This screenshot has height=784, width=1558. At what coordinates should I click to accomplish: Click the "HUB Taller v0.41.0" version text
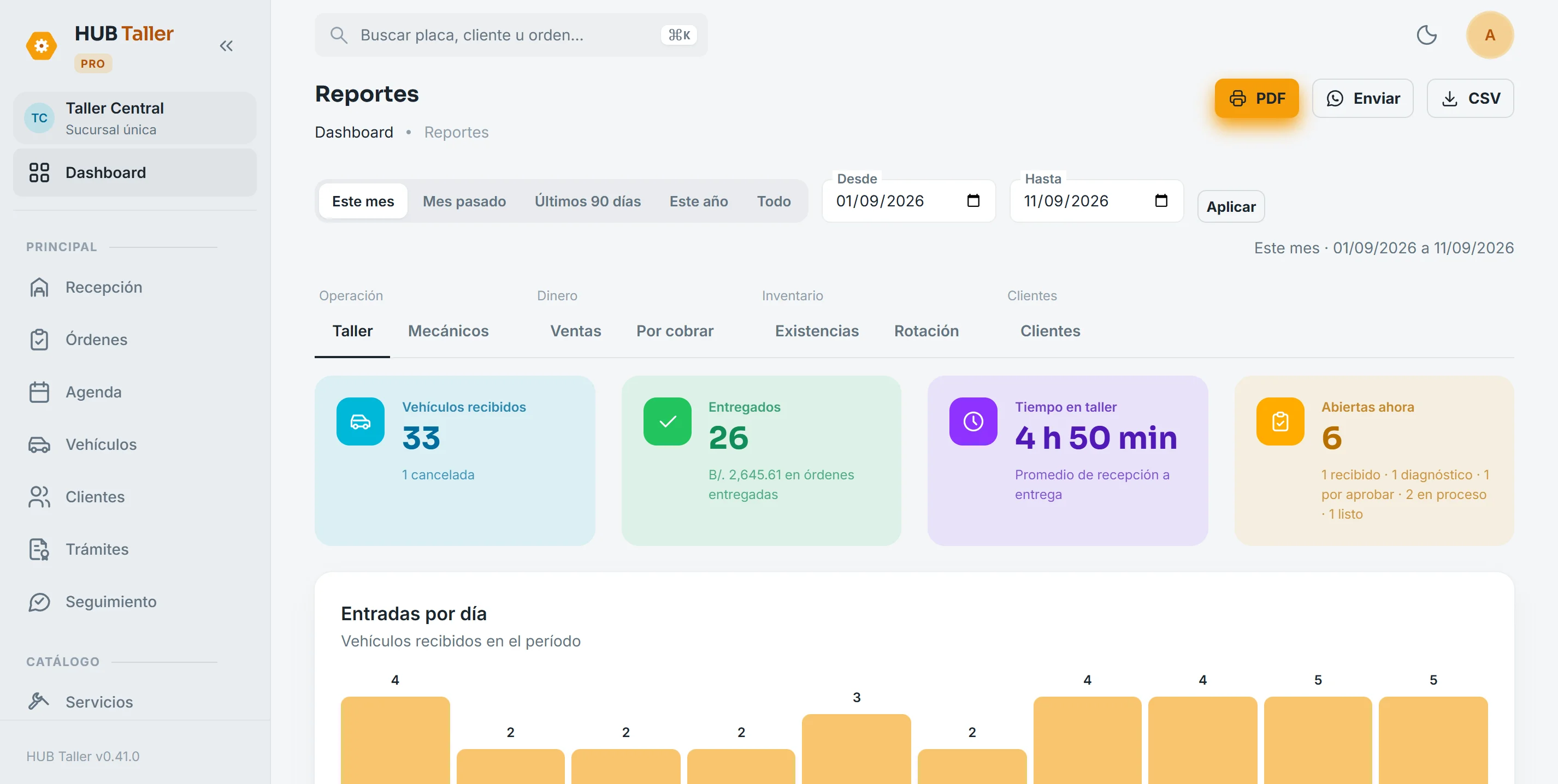(83, 756)
